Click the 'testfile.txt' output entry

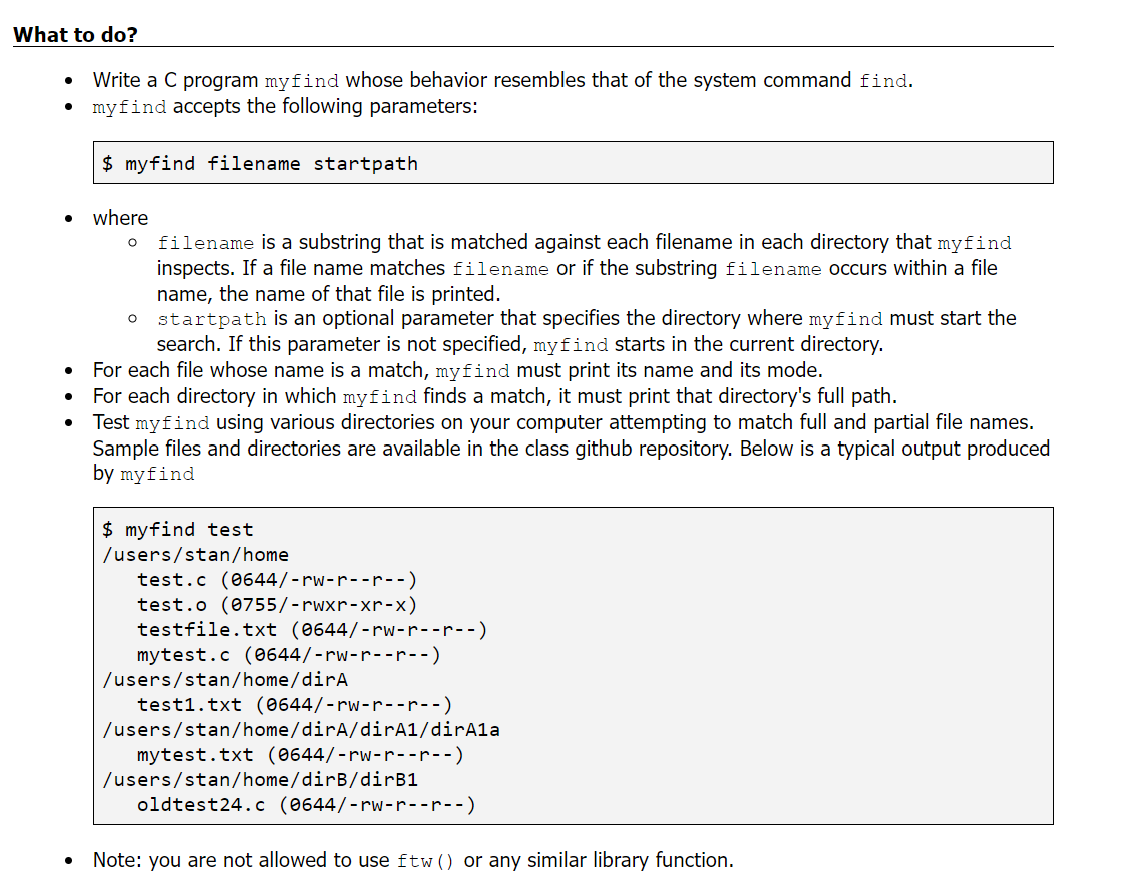[x=206, y=630]
